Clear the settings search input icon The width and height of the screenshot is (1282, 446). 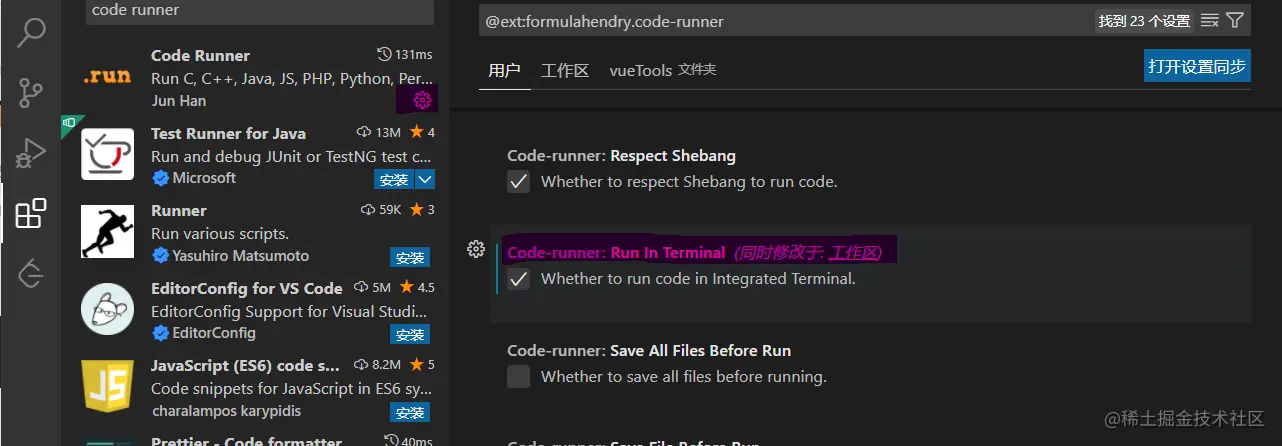[x=1209, y=20]
